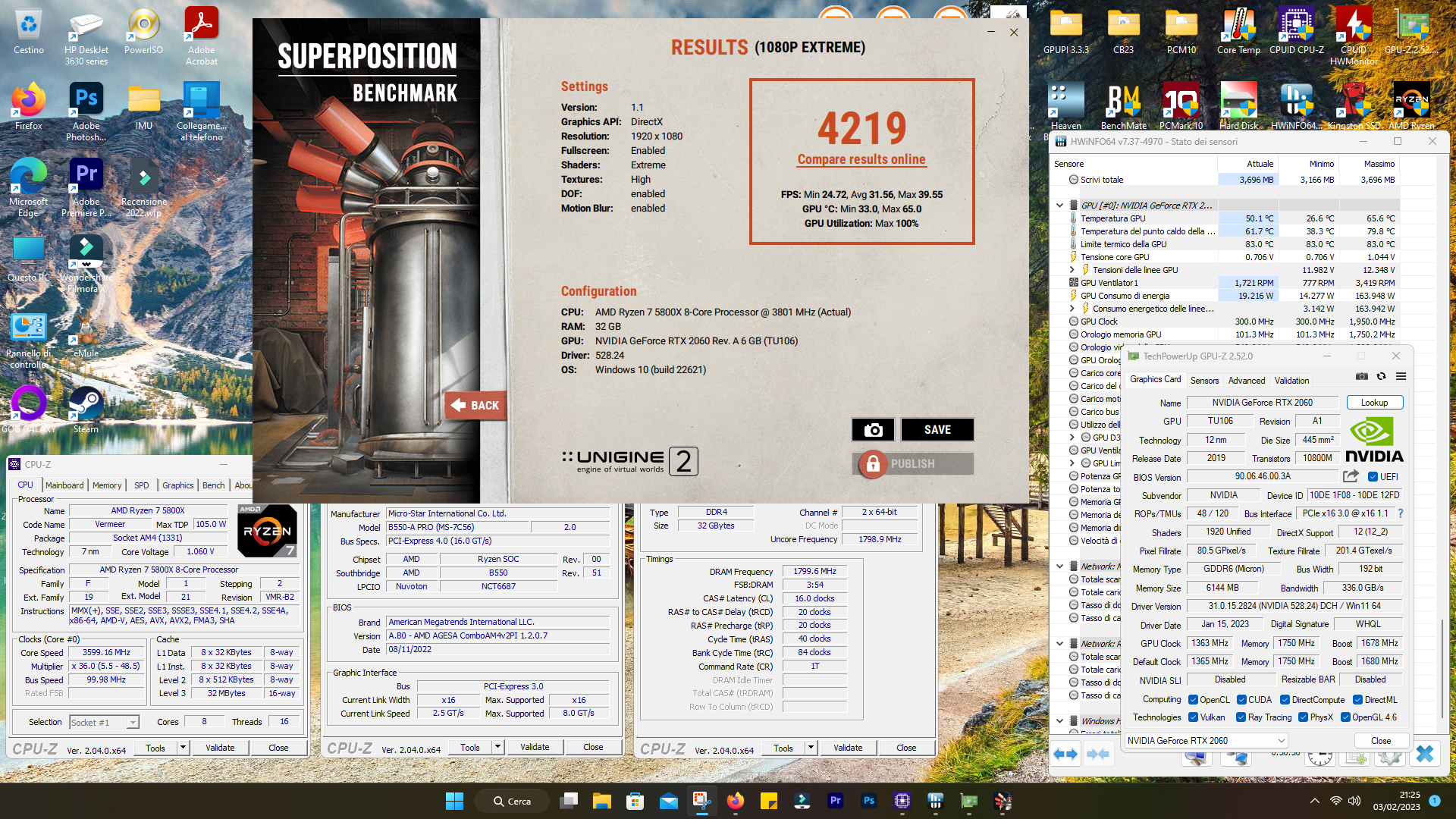Open the GPU-Z Advanced tab
This screenshot has width=1456, height=819.
(1246, 381)
